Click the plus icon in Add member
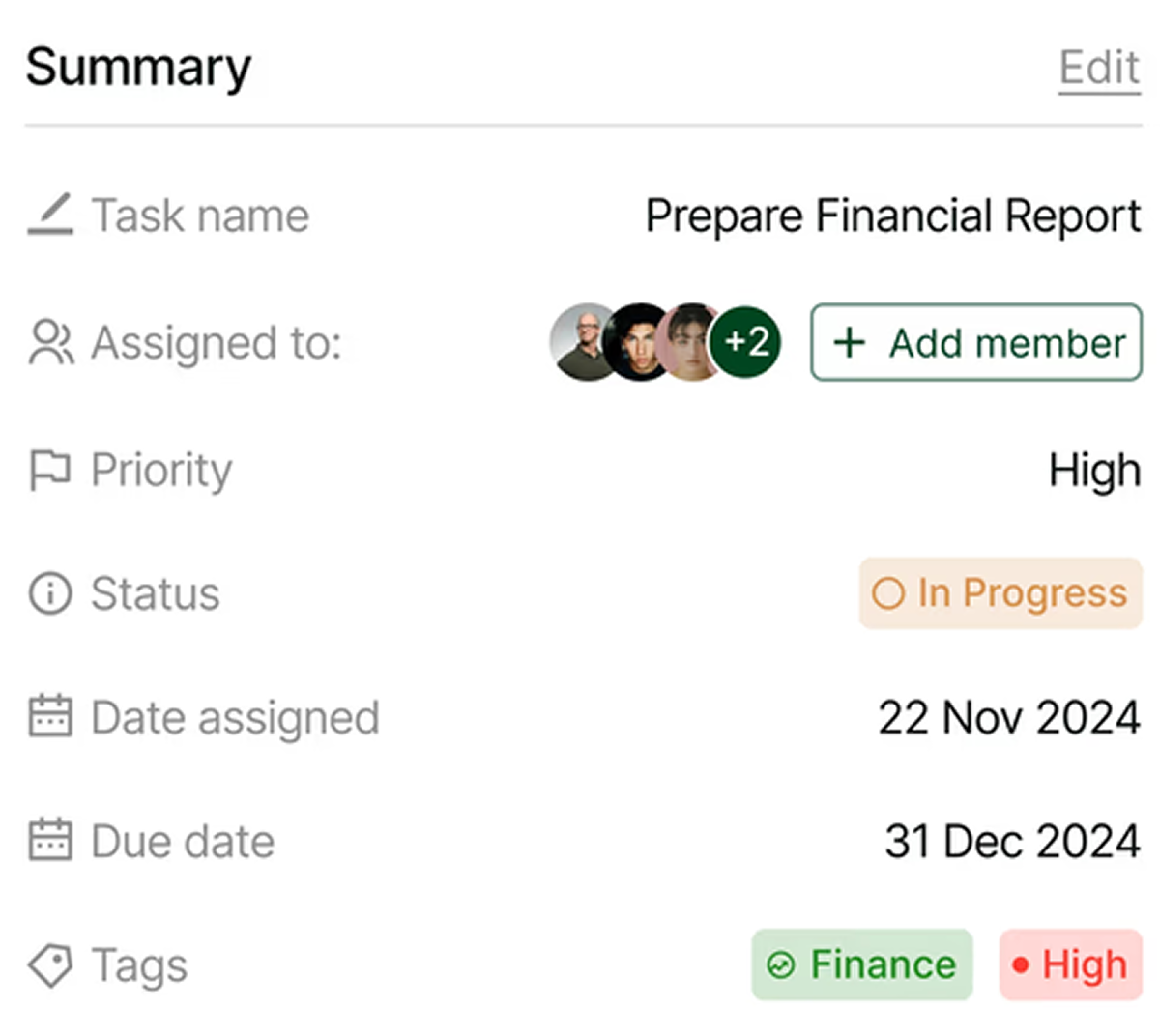1160x1036 pixels. 849,342
